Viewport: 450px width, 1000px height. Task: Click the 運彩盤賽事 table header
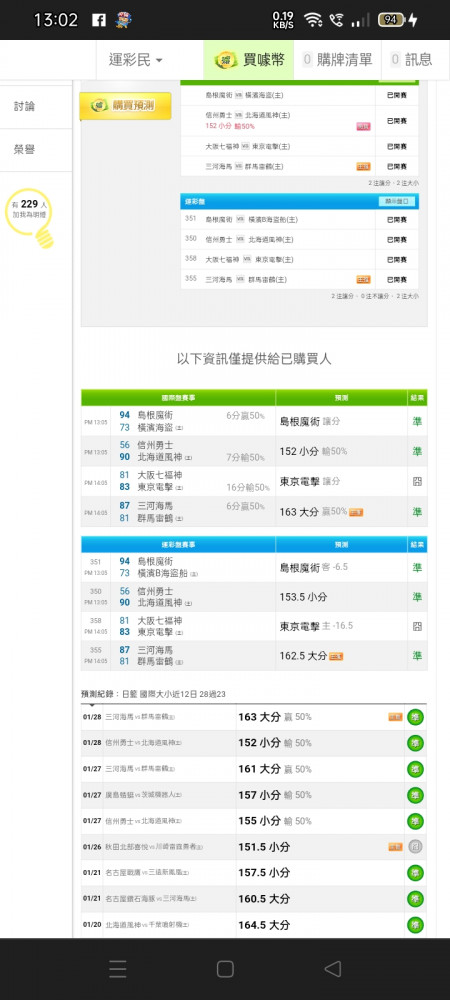178,545
